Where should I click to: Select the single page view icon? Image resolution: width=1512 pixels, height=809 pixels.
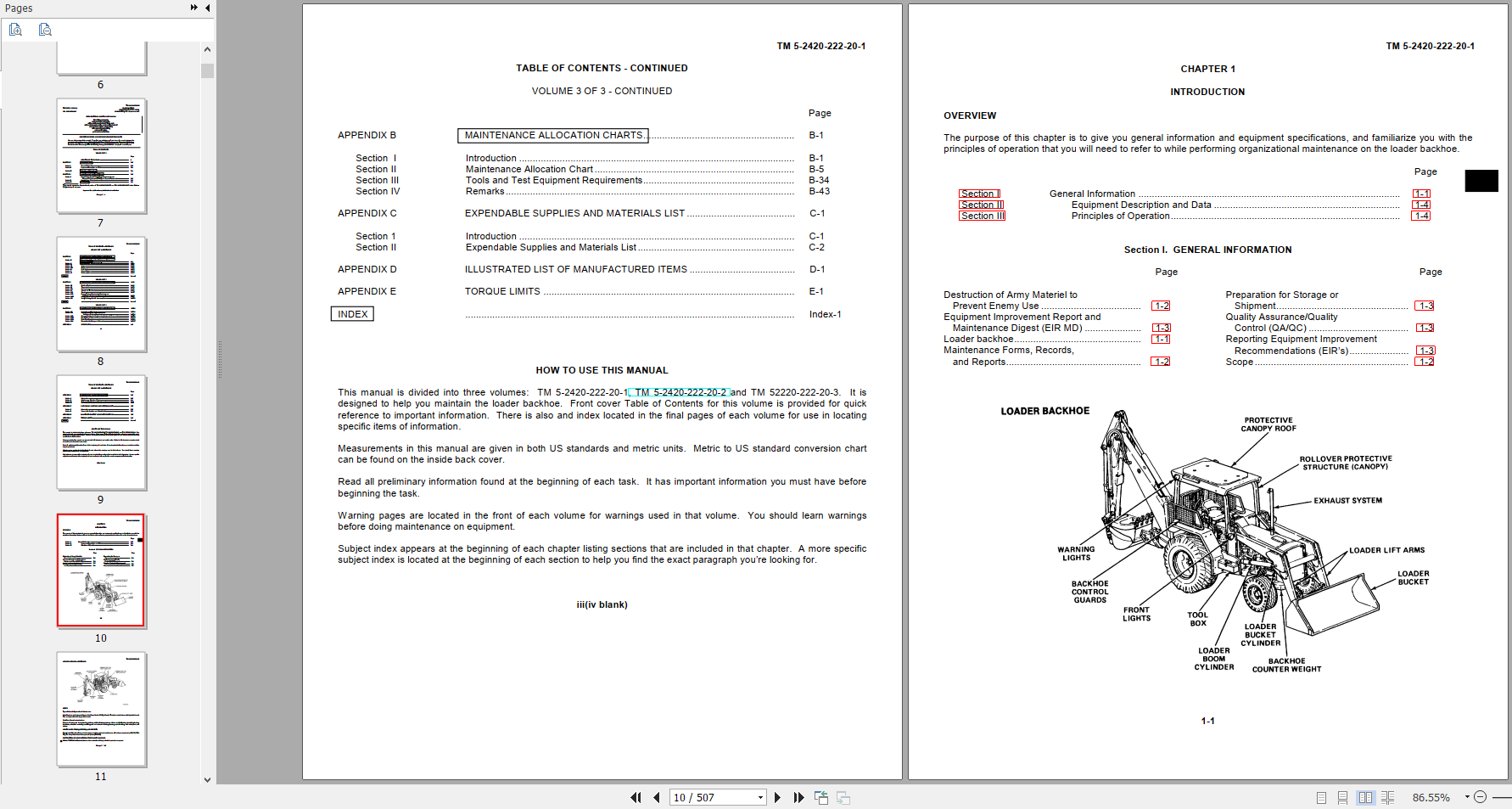click(1321, 797)
